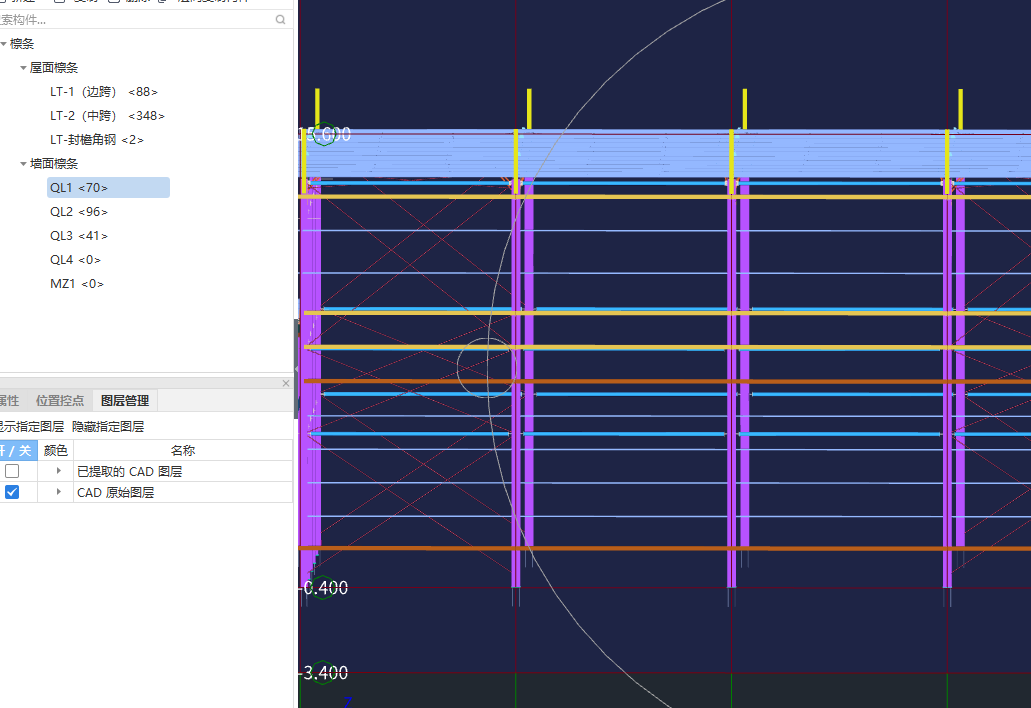Click the 名称 column header
1031x708 pixels.
(x=183, y=450)
